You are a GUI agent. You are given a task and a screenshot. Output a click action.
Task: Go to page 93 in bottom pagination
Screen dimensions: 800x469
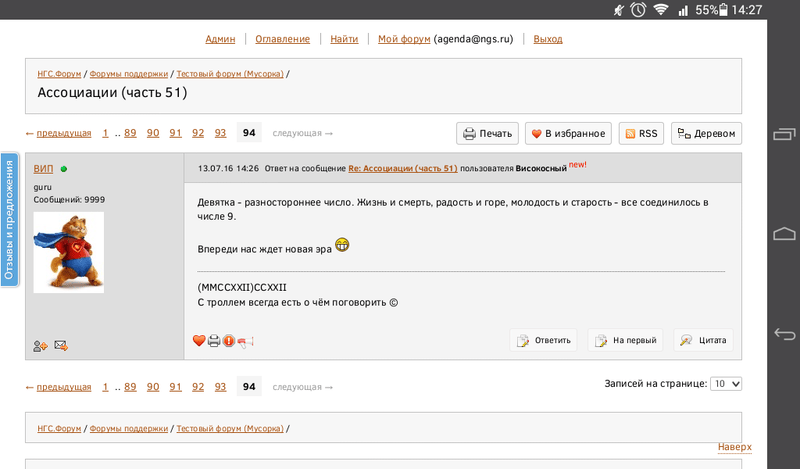[220, 387]
